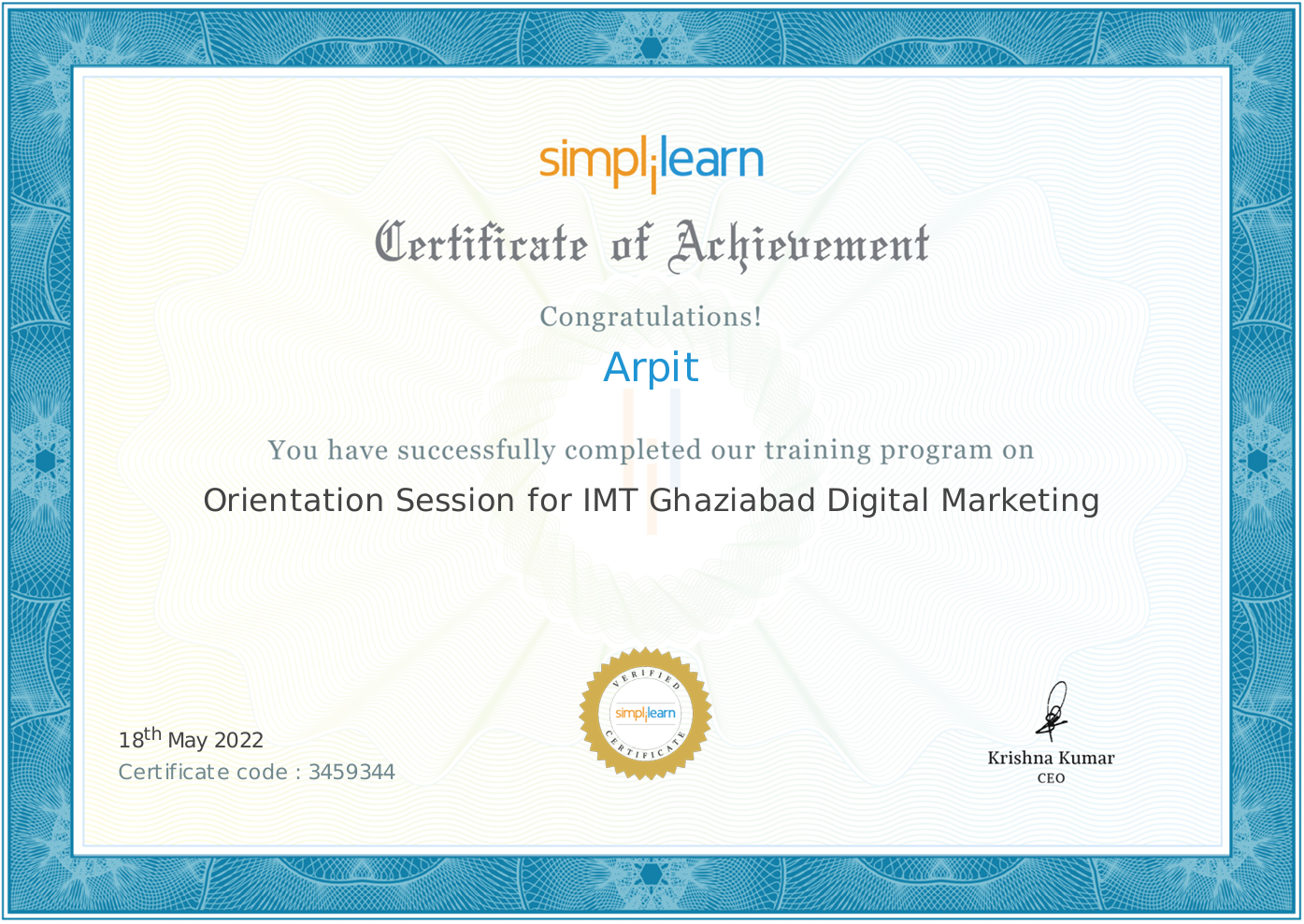Click the Congratulations text
1304x924 pixels.
(x=652, y=317)
